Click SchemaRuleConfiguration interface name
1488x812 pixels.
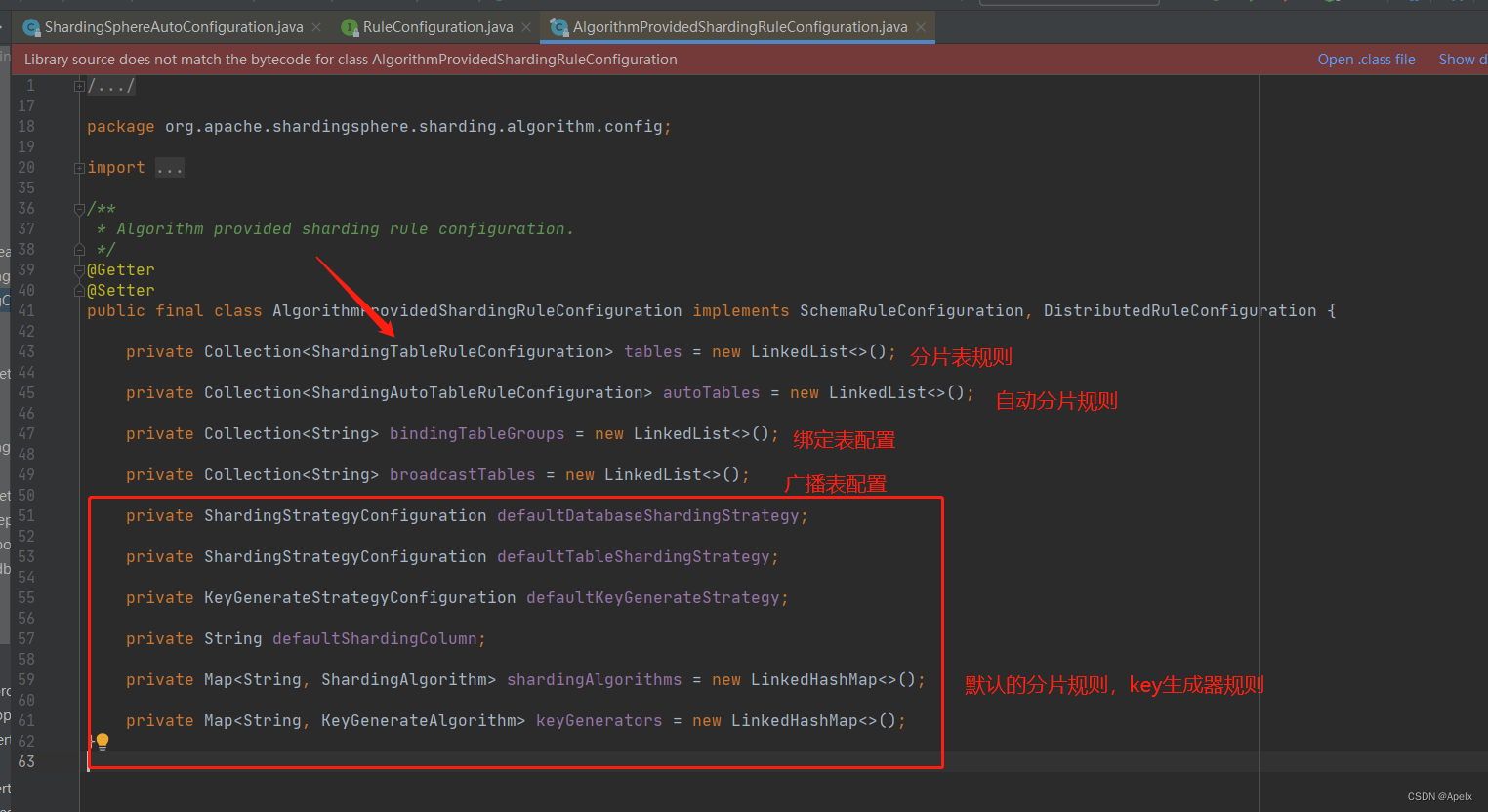pos(911,310)
